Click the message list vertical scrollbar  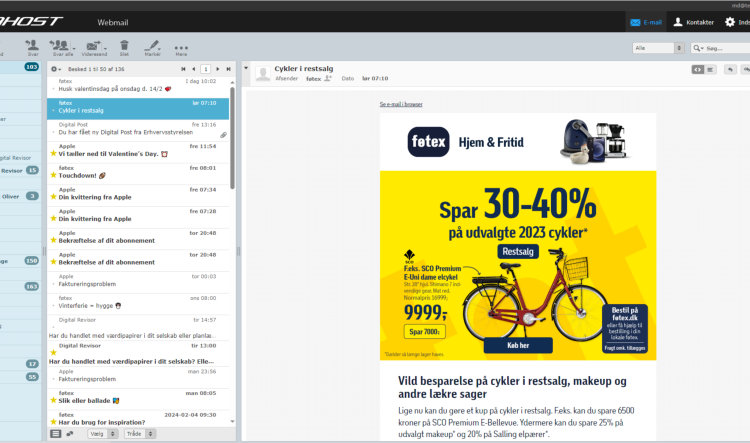pos(232,138)
